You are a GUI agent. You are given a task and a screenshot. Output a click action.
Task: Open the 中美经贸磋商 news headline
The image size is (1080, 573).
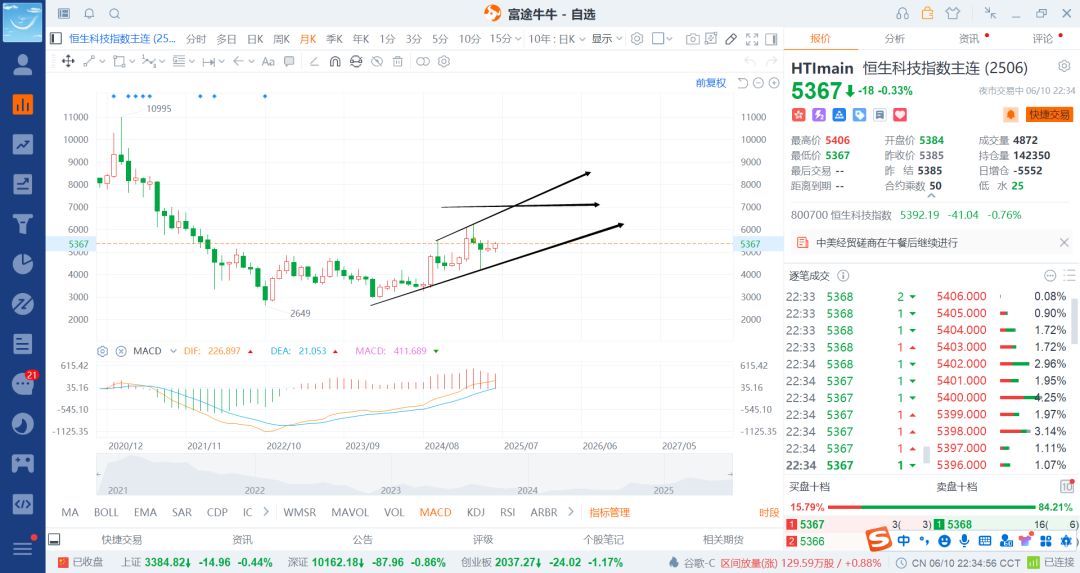tap(886, 242)
